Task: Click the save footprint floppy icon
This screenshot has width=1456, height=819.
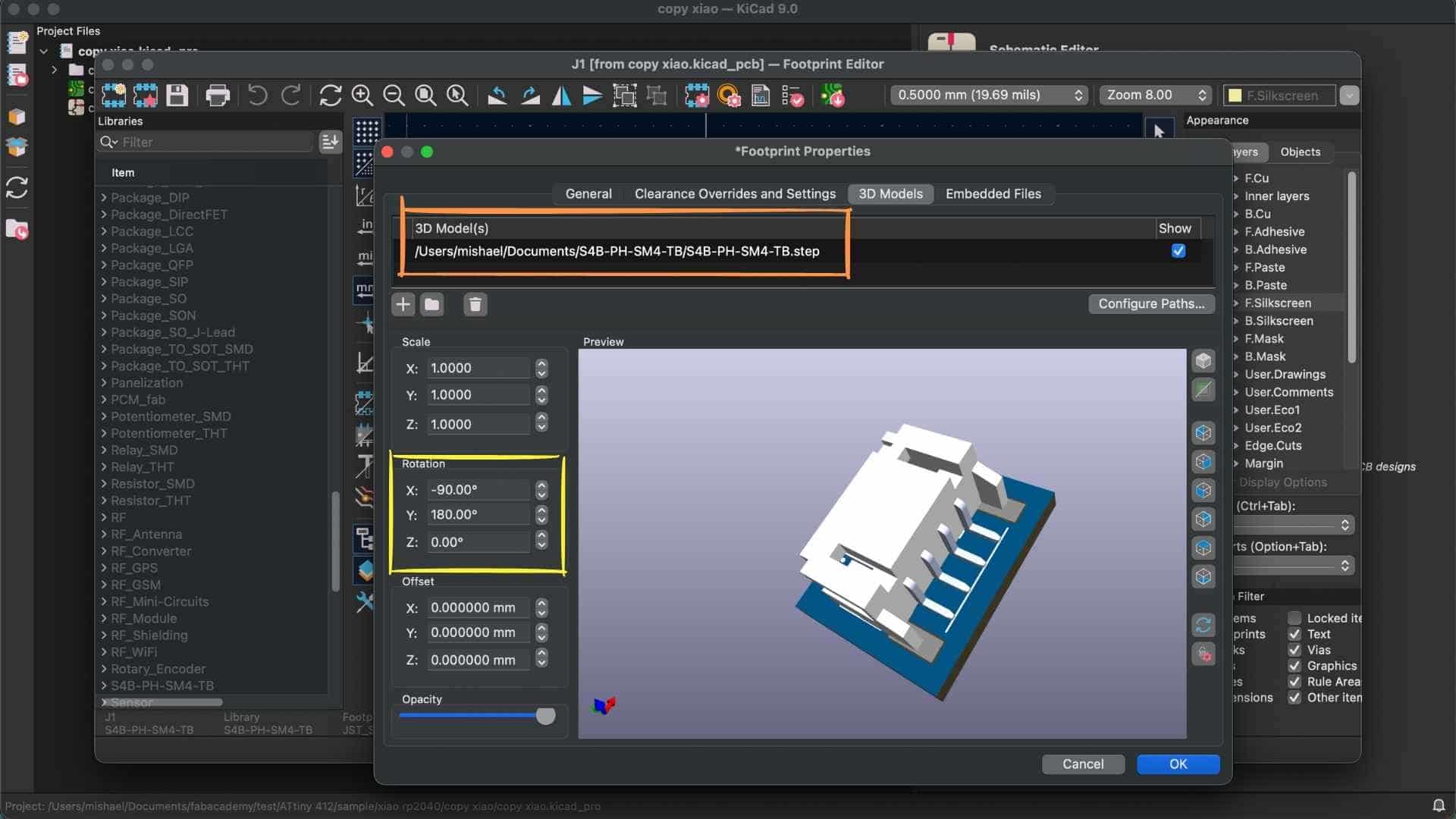Action: click(x=177, y=96)
